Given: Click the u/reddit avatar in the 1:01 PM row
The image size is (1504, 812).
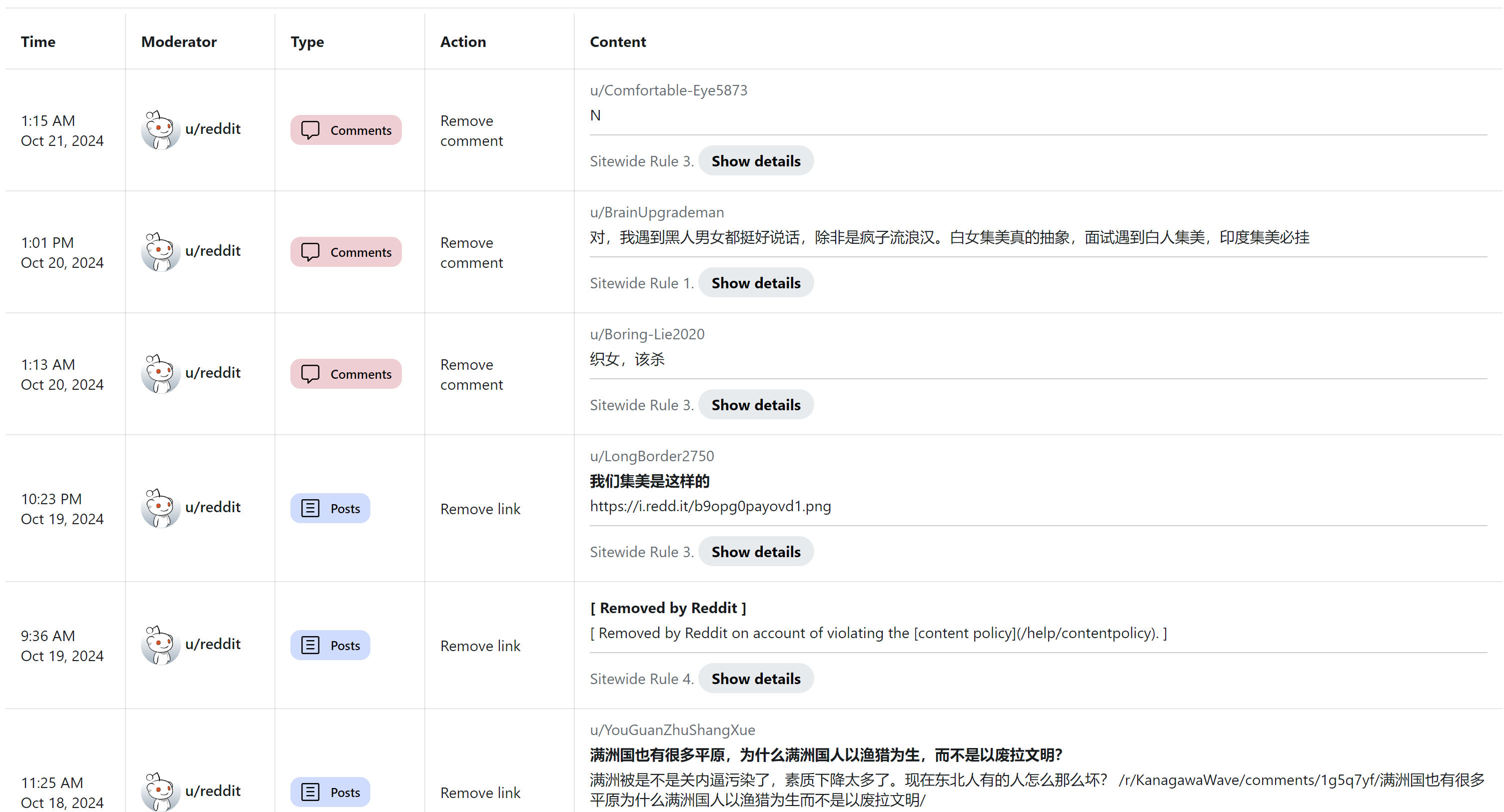Looking at the screenshot, I should click(x=160, y=252).
